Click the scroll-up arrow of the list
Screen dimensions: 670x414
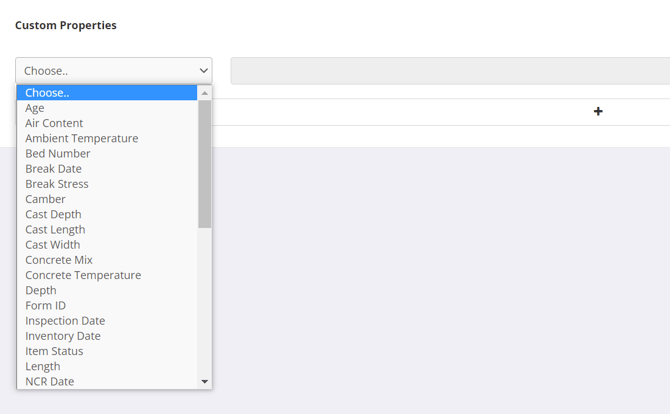tap(205, 93)
